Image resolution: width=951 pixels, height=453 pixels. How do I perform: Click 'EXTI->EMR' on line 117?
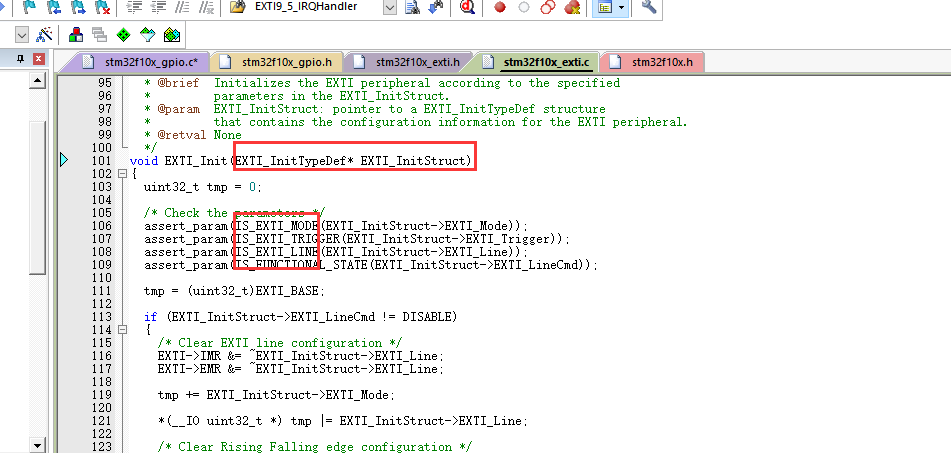click(x=189, y=369)
